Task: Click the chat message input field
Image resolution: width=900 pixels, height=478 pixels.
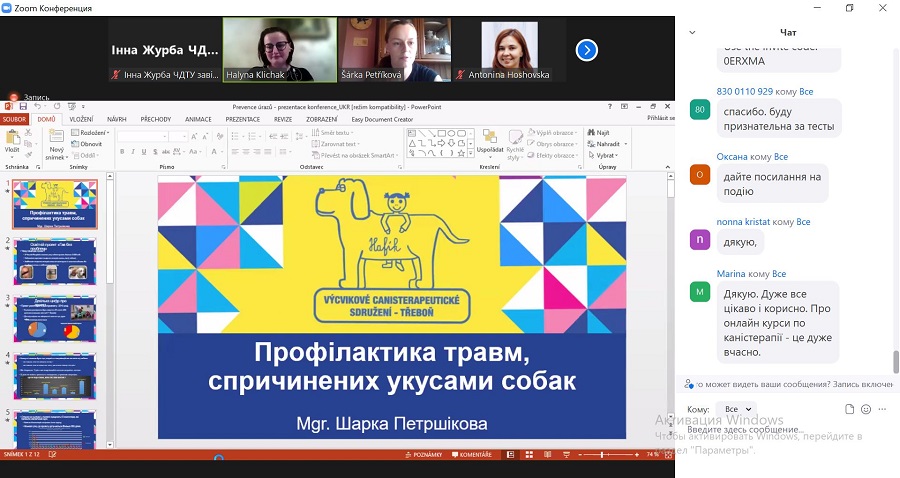Action: pyautogui.click(x=788, y=430)
